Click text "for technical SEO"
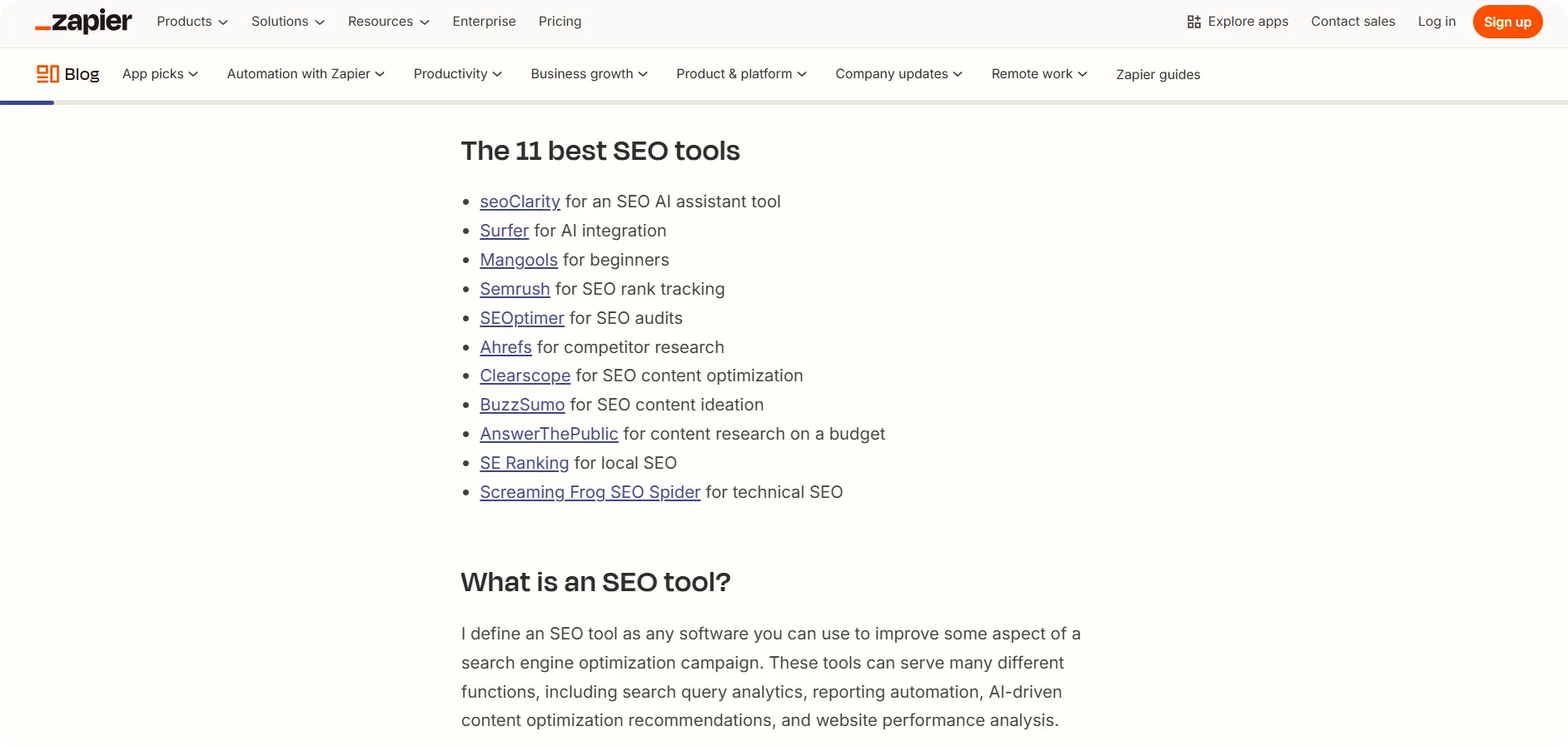This screenshot has width=1568, height=746. pyautogui.click(x=774, y=492)
